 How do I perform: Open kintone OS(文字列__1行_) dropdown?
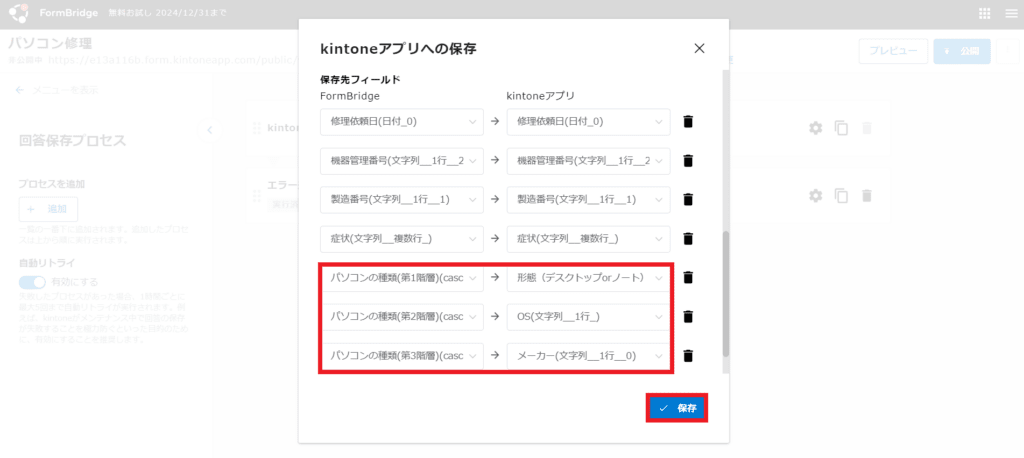tap(587, 316)
